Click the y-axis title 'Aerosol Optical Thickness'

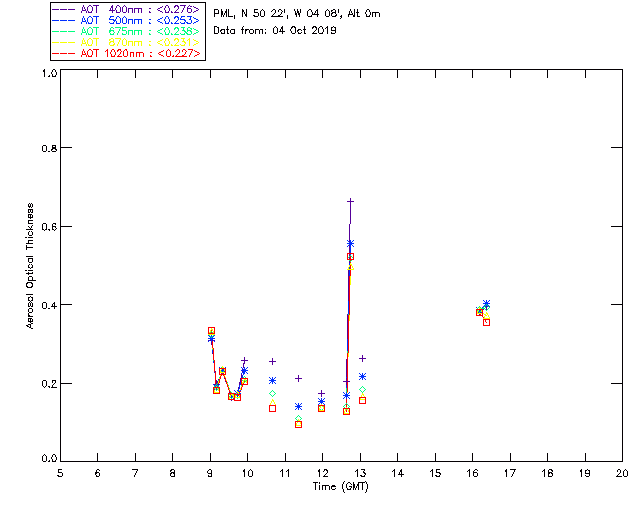click(30, 266)
